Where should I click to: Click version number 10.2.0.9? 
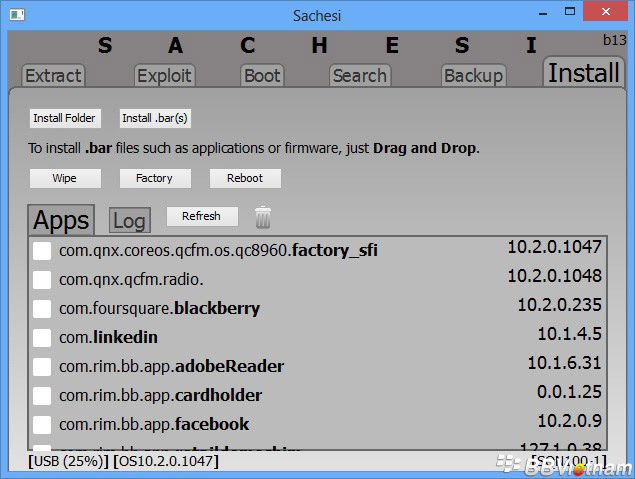tap(569, 421)
